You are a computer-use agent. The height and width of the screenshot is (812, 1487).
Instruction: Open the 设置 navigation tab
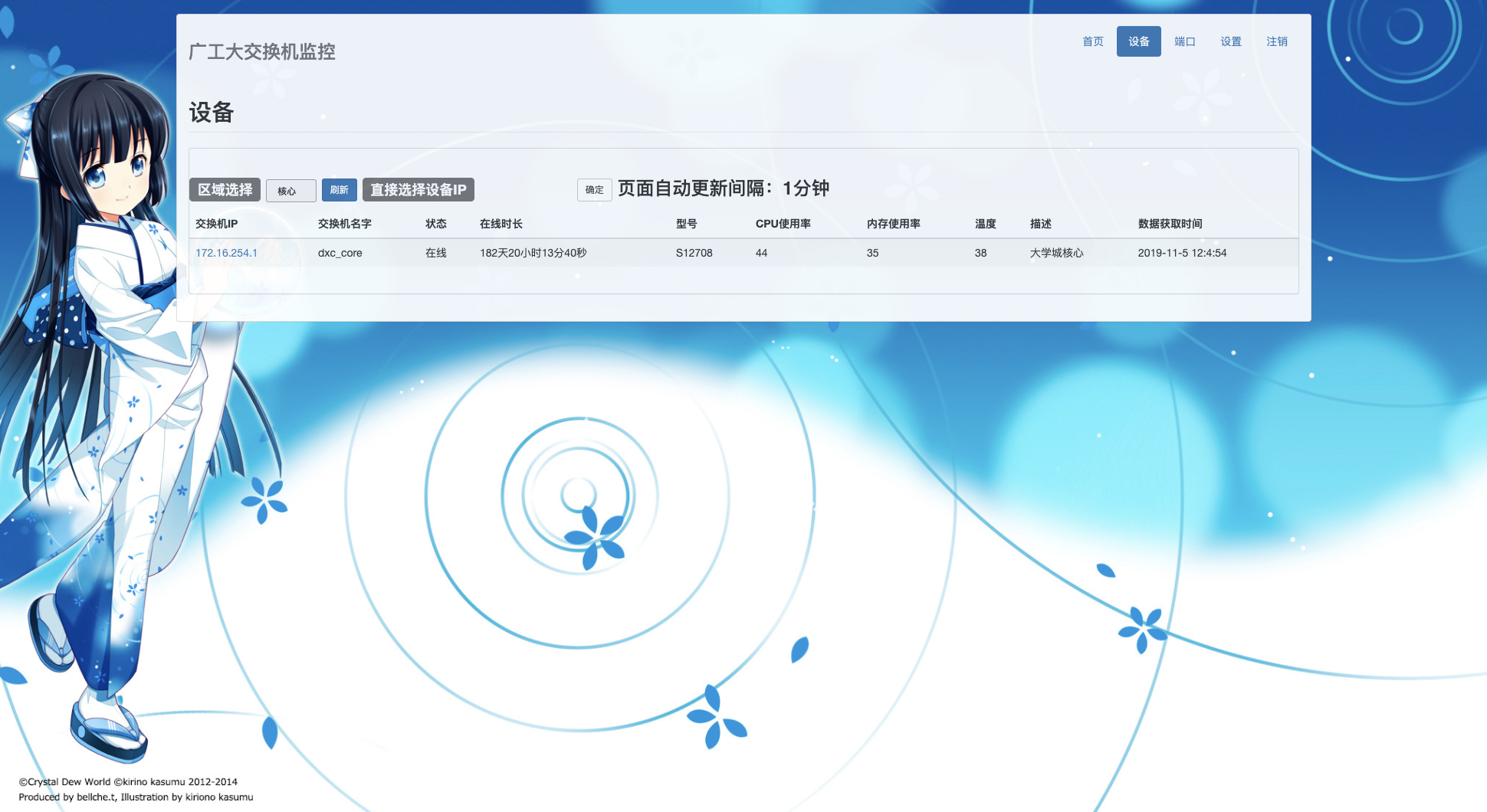tap(1230, 41)
